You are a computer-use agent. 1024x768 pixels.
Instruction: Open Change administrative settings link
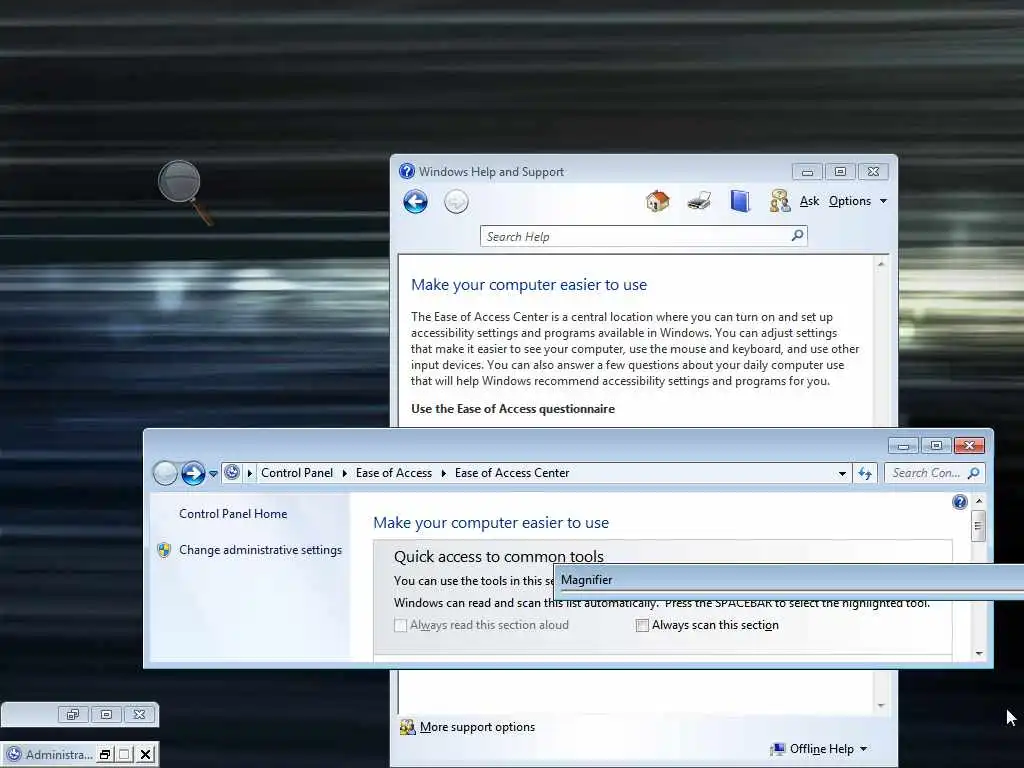261,550
